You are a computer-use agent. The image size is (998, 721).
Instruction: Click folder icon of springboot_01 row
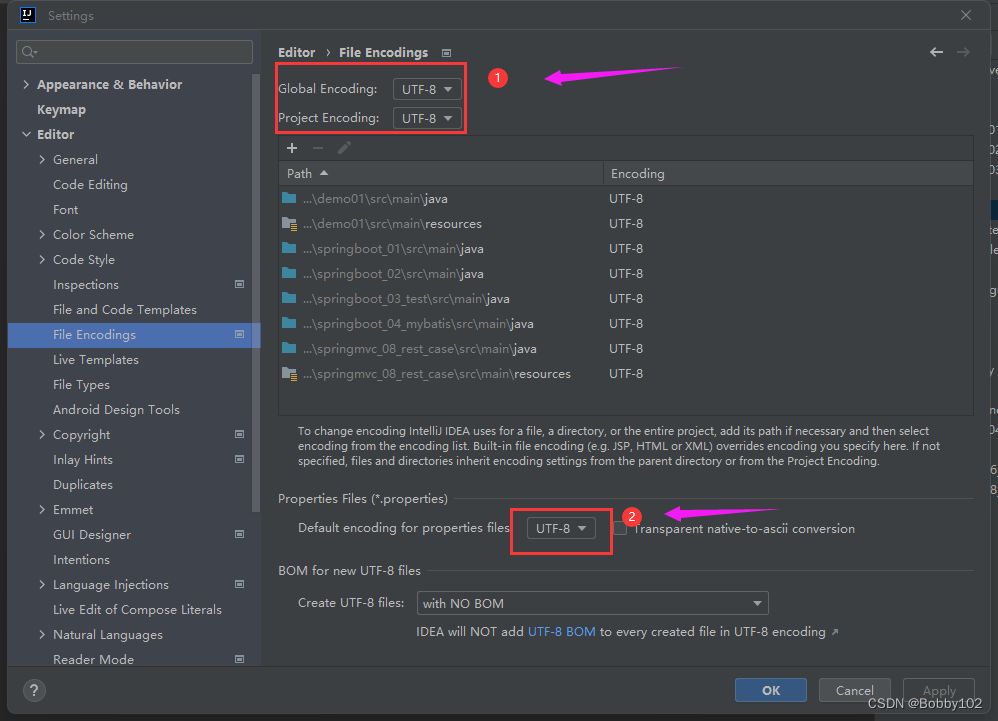[x=289, y=248]
